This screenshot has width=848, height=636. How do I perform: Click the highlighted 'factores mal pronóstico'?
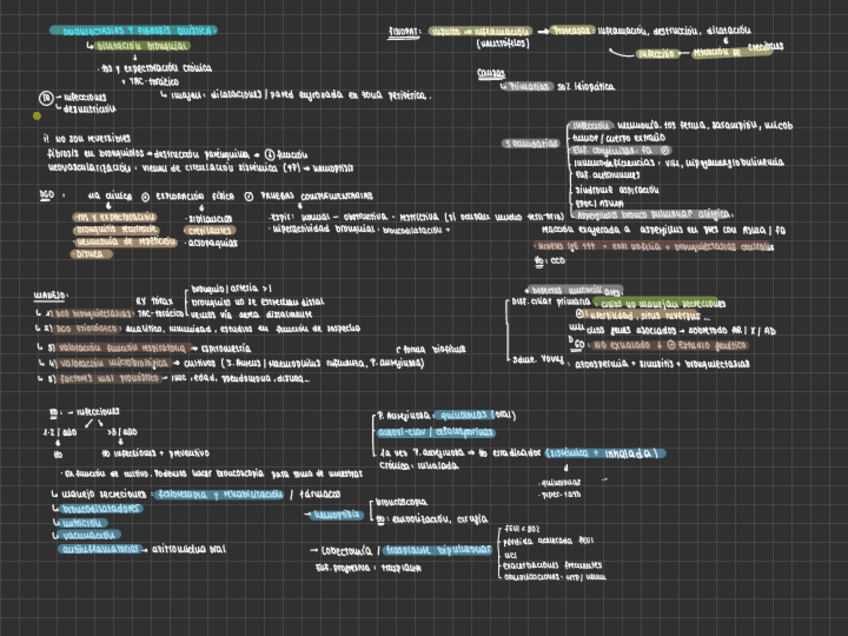coord(110,379)
